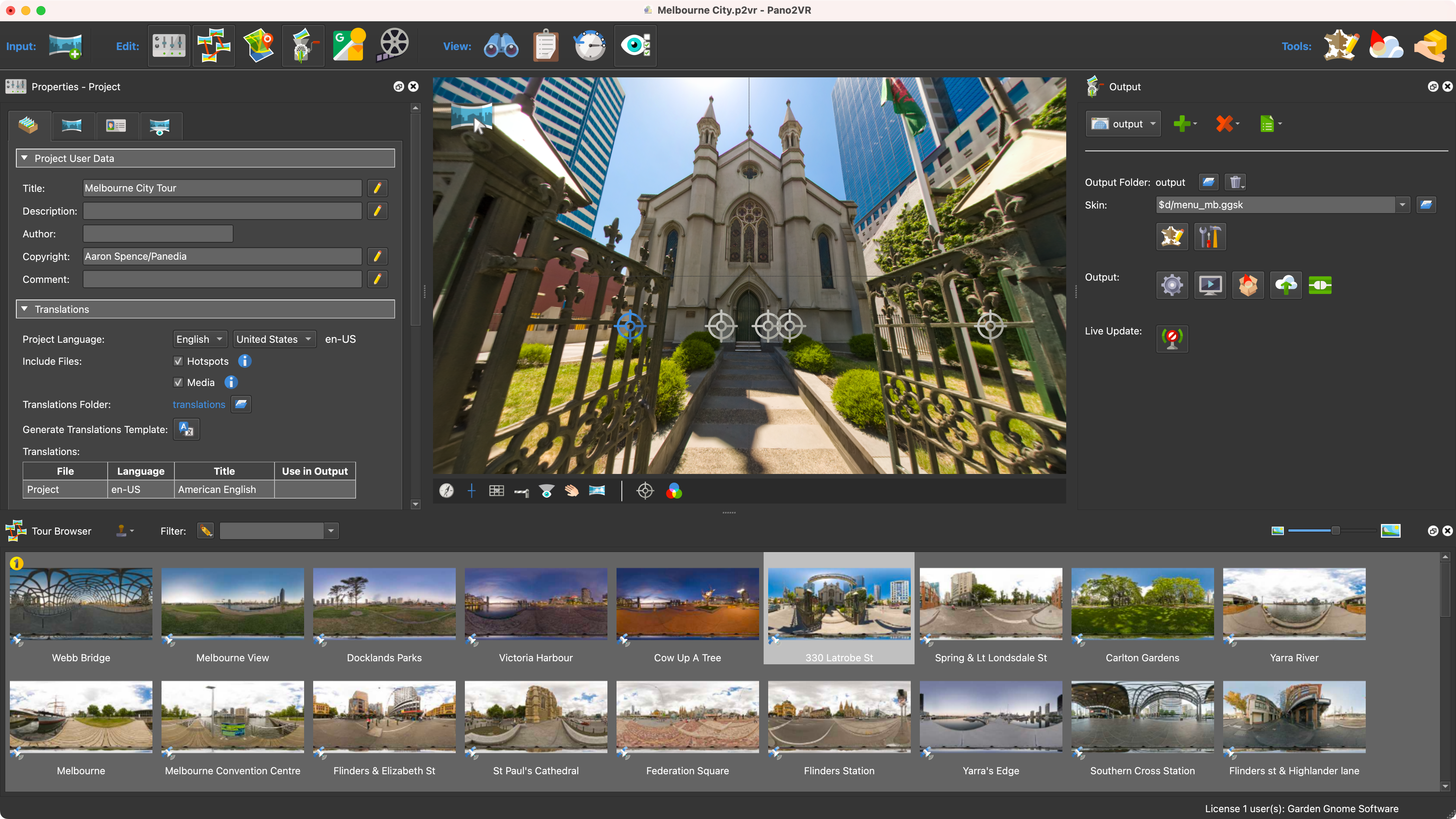This screenshot has height=819, width=1456.
Task: Open the Skin Editor tools icon in Output panel
Action: click(1210, 236)
